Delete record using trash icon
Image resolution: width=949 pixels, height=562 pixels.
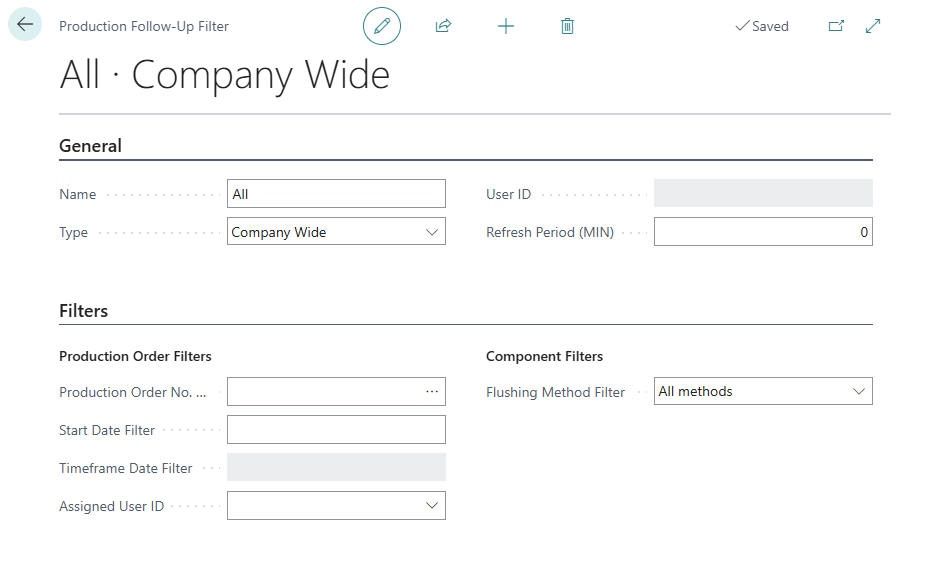[567, 26]
